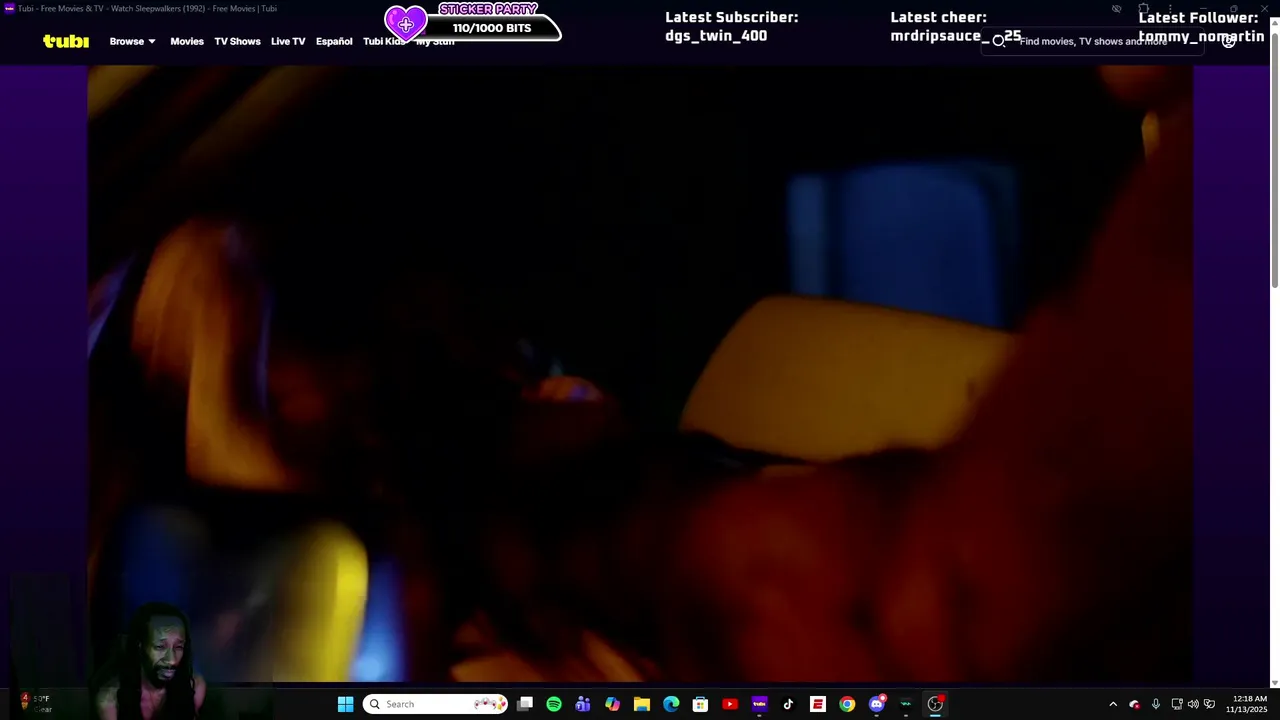
Task: Switch to Live TV
Action: [288, 41]
